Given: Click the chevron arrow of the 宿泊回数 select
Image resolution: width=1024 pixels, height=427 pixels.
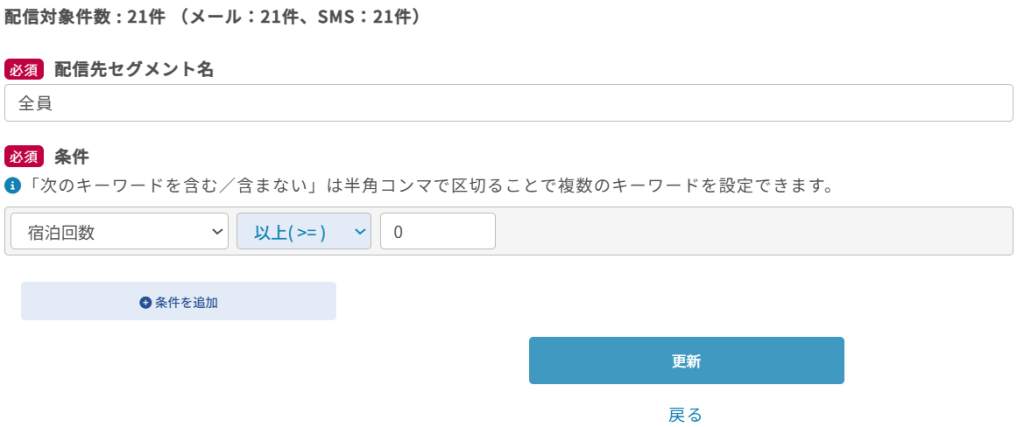Looking at the screenshot, I should tap(217, 232).
